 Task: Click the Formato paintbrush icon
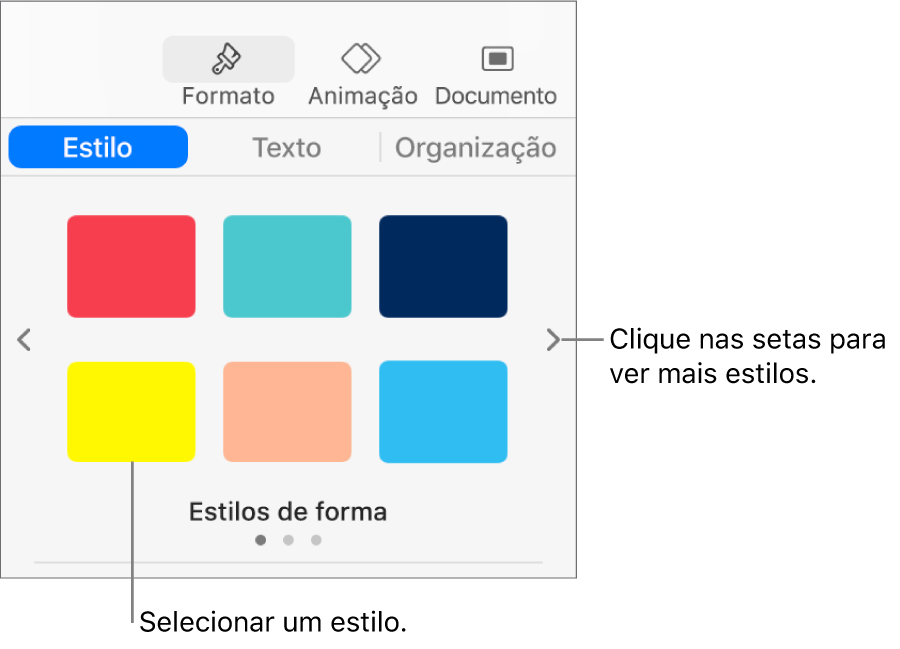coord(228,60)
